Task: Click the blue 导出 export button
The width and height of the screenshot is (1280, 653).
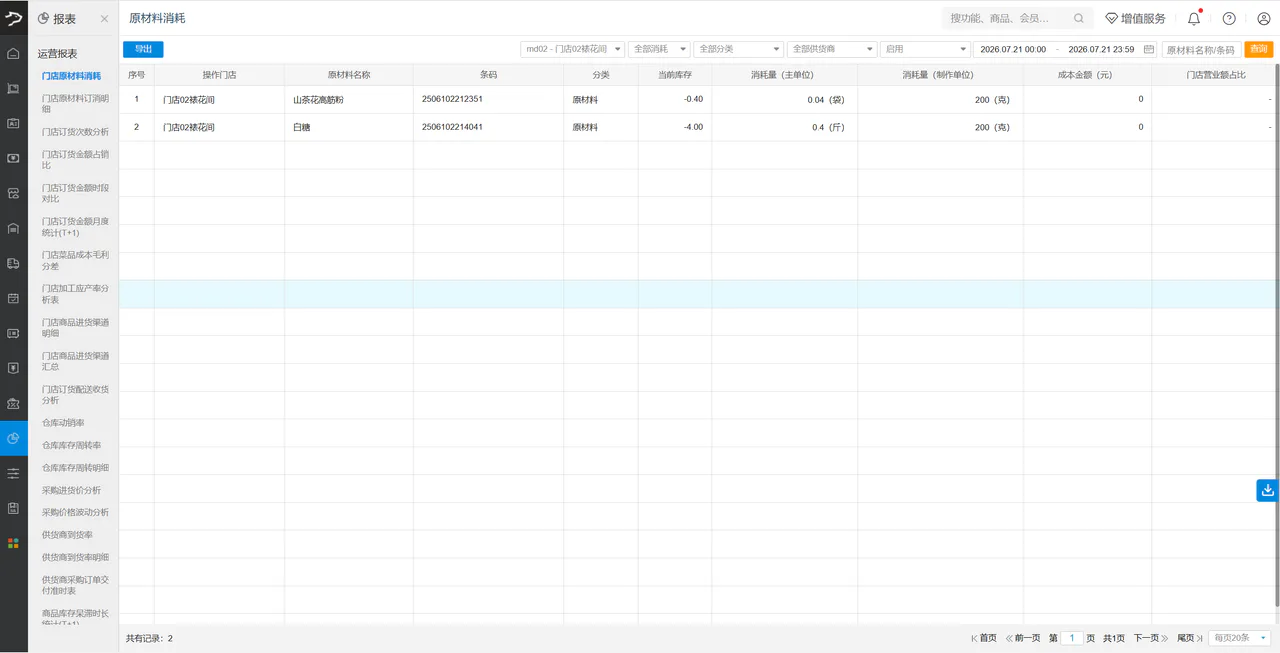Action: coord(143,49)
